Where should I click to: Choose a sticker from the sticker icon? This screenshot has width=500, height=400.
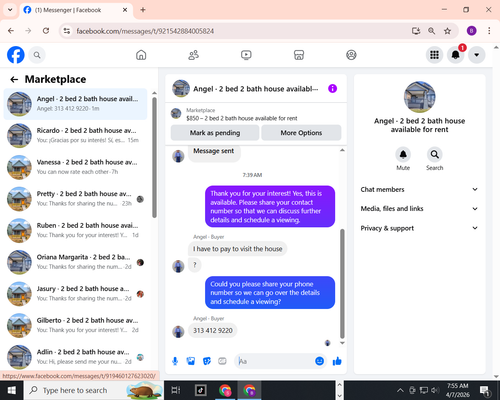click(207, 361)
